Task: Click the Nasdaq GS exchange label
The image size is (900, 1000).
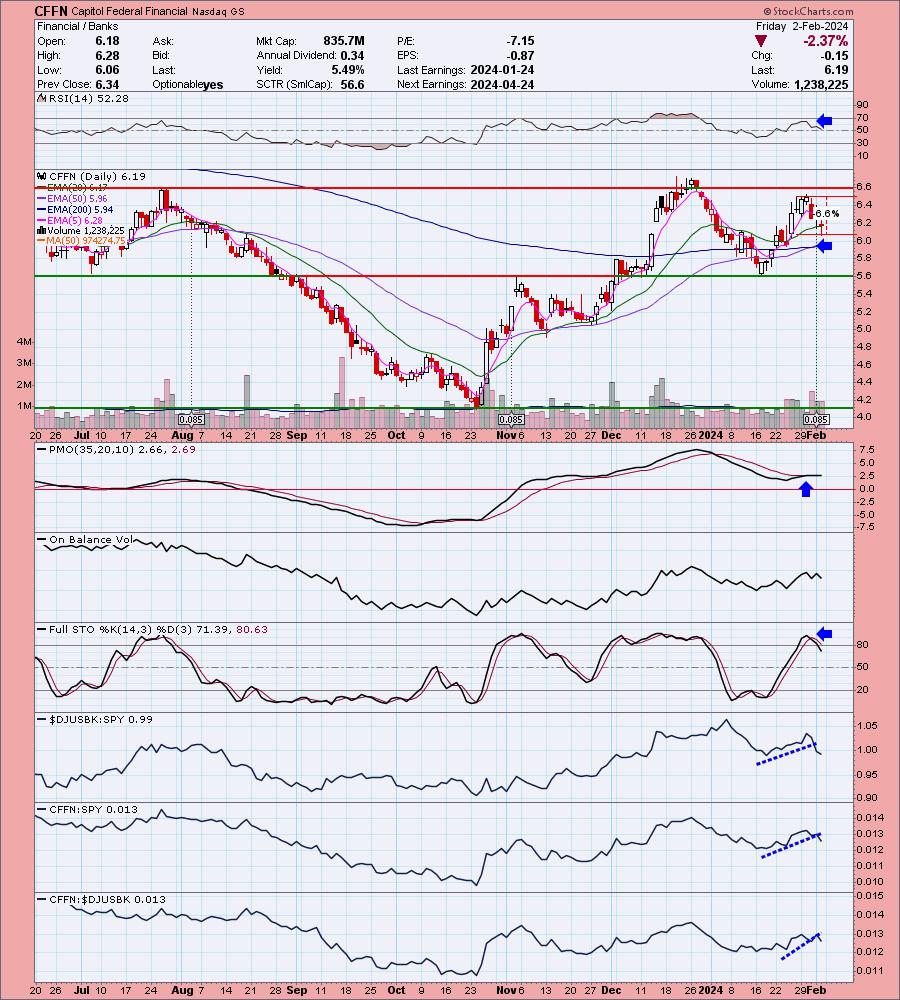Action: point(218,11)
